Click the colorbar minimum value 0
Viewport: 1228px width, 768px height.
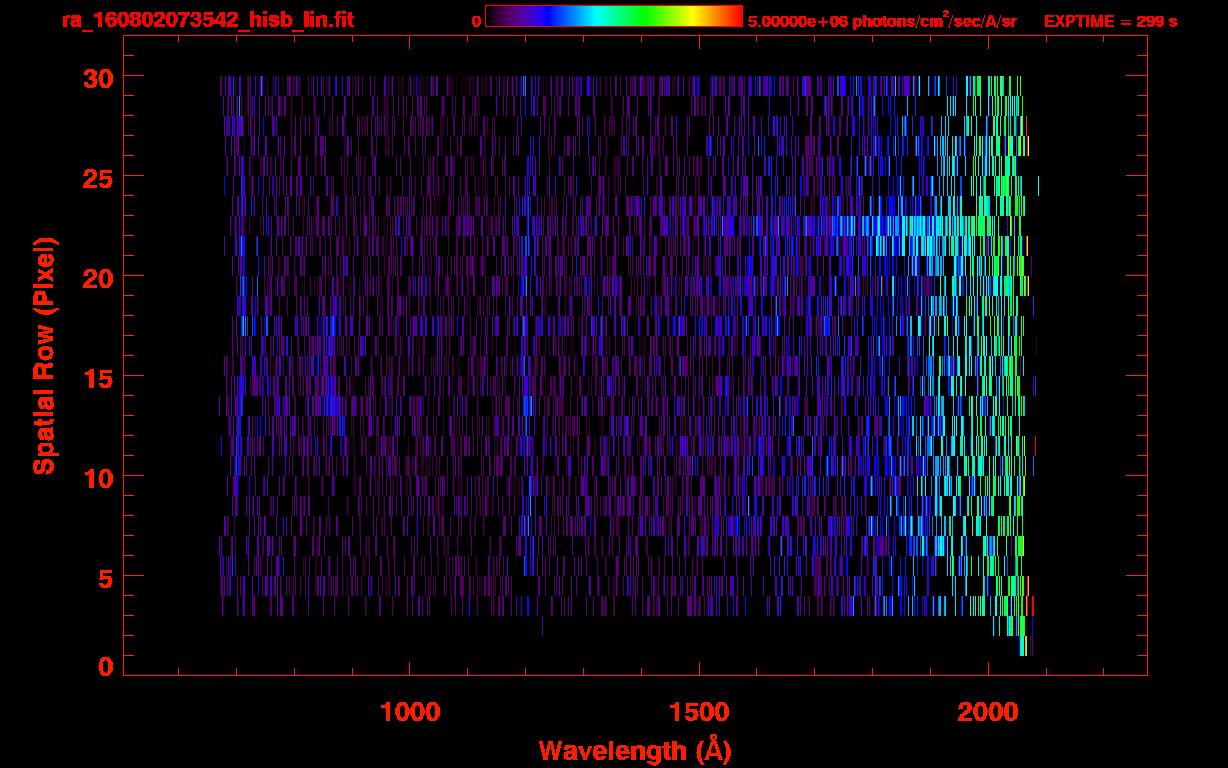(476, 21)
